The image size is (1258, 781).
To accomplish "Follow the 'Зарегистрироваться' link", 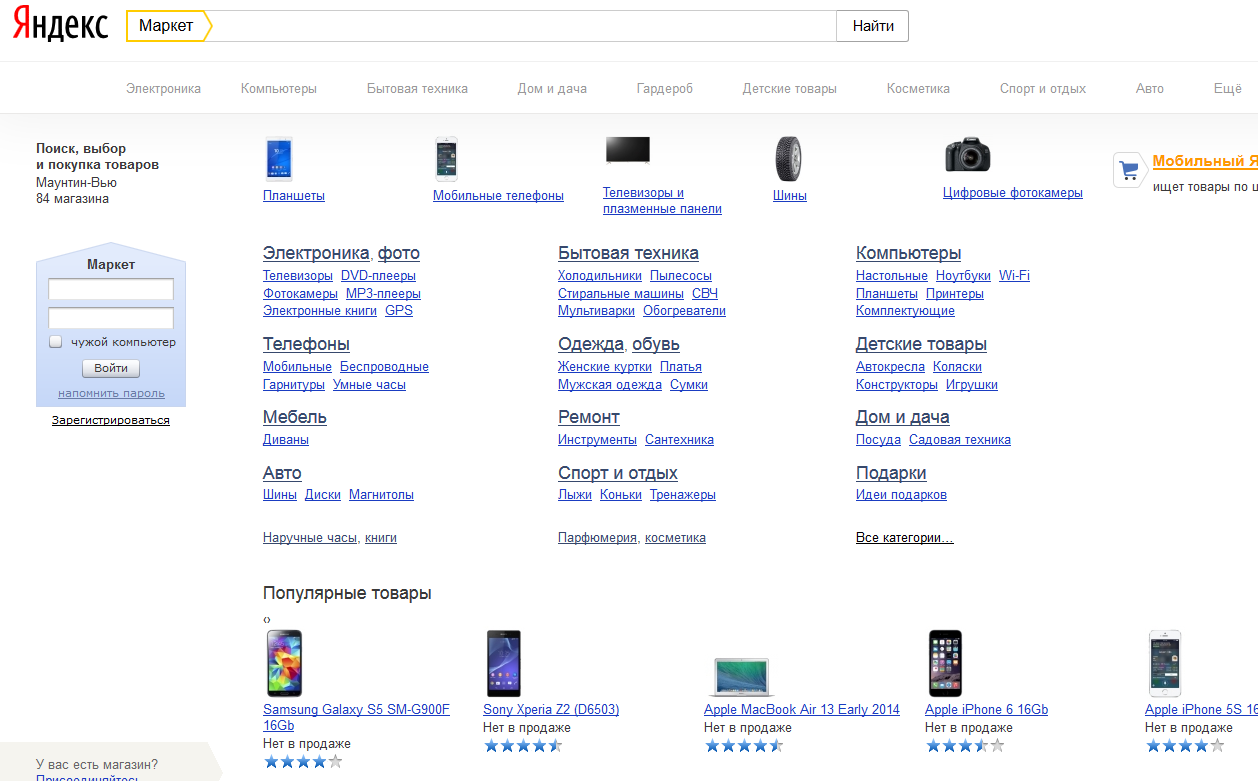I will click(x=111, y=420).
